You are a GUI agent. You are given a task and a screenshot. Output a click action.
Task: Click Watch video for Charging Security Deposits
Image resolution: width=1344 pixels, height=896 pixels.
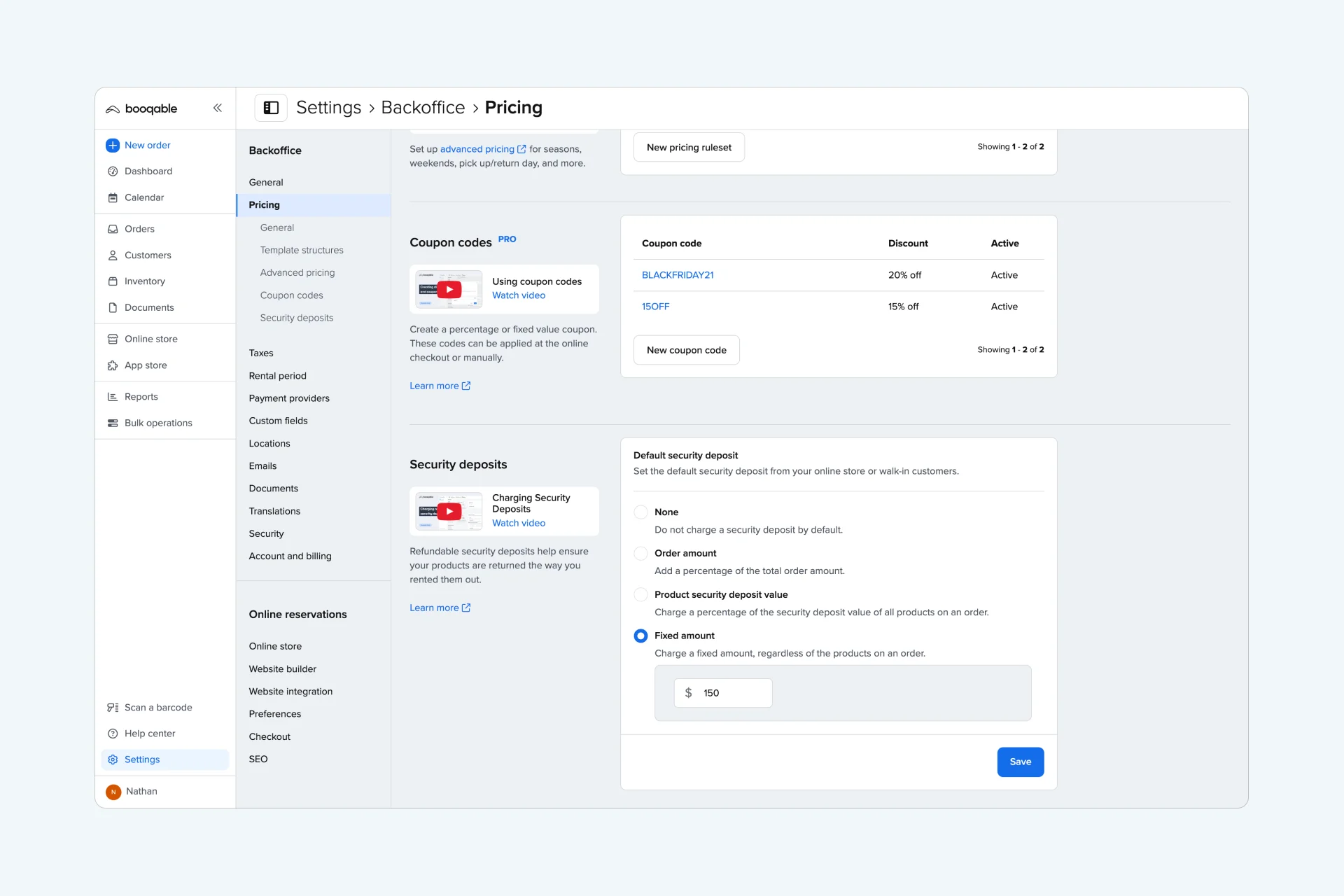tap(519, 523)
